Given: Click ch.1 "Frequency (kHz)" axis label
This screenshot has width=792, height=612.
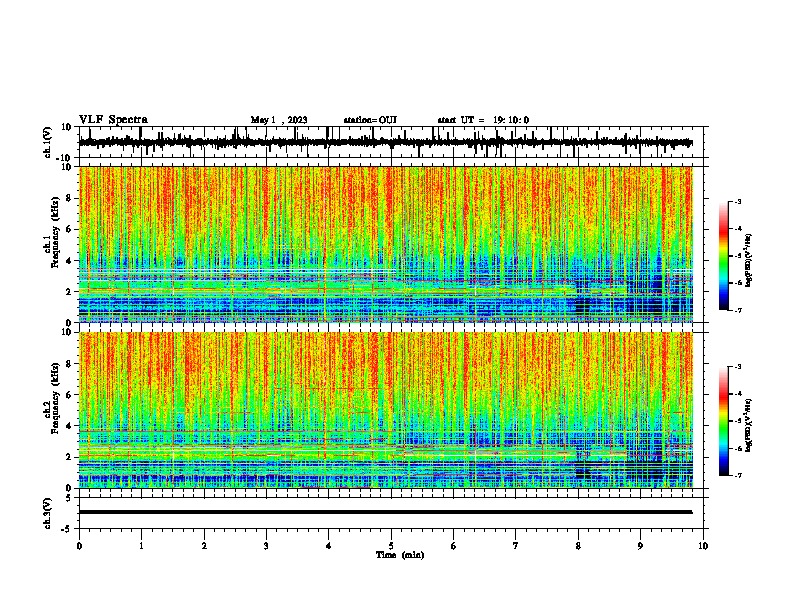Looking at the screenshot, I should coord(55,233).
